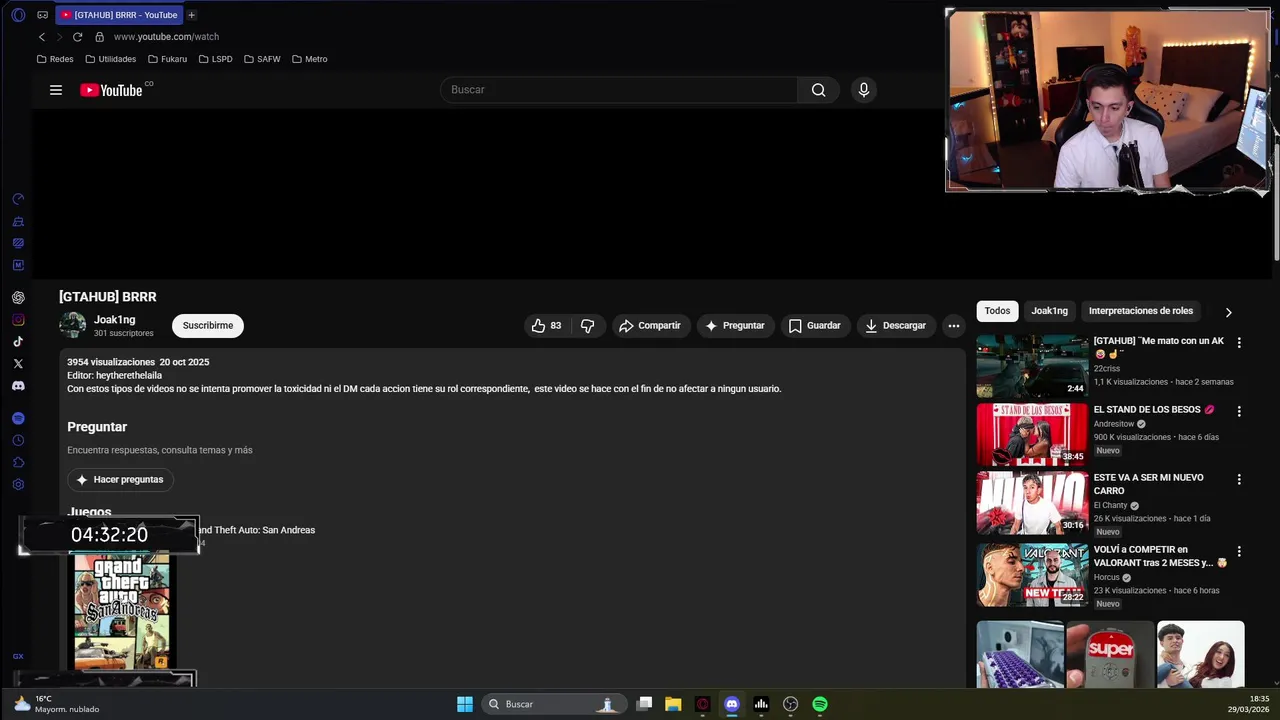Open options for ESTE VA A SER MI NUEVO CARRO
The height and width of the screenshot is (720, 1280).
click(x=1239, y=480)
